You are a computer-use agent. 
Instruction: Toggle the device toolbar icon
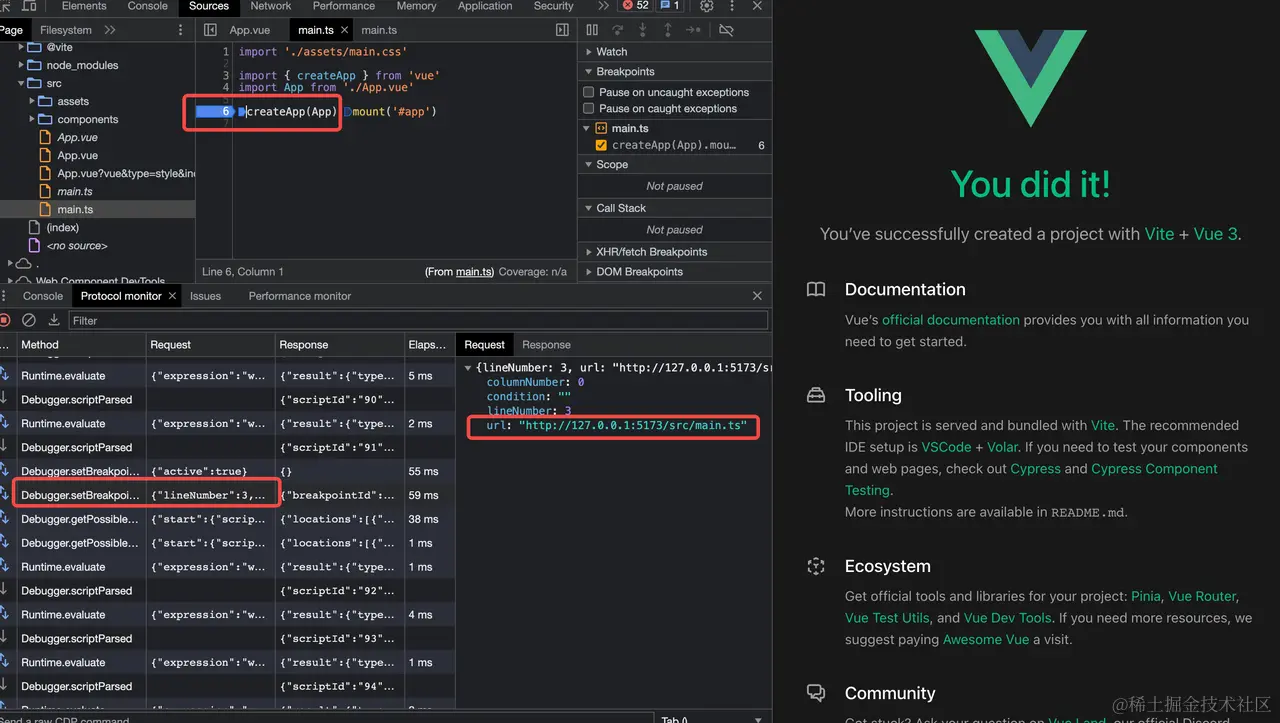click(x=30, y=6)
